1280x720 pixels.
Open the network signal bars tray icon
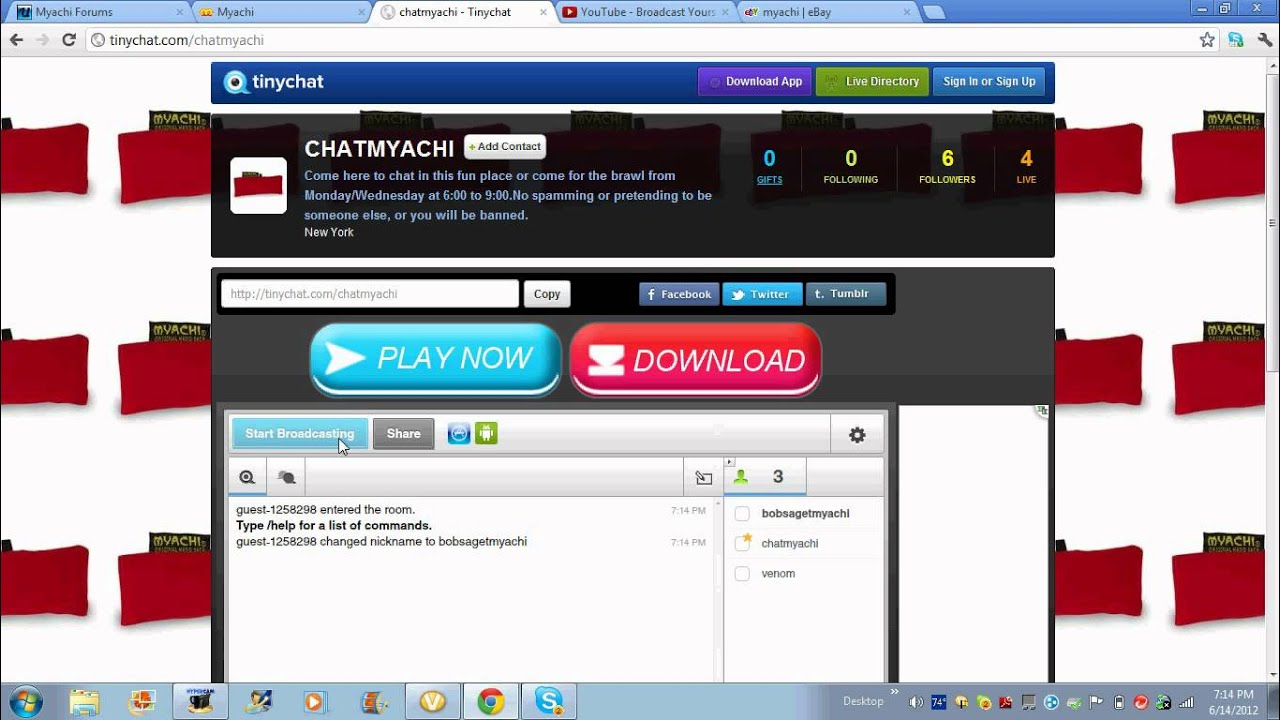(x=1187, y=702)
